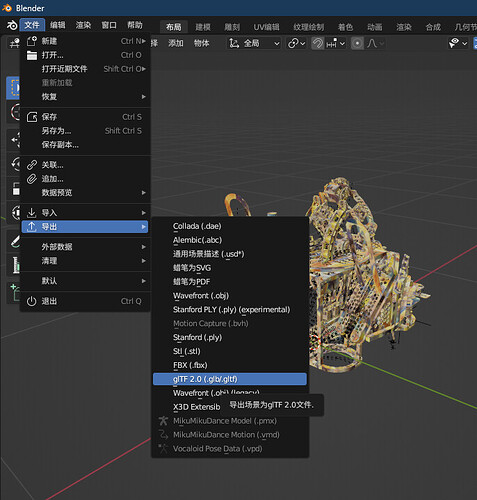Image resolution: width=477 pixels, height=500 pixels.
Task: Open the pivot point dropdown
Action: 296,43
